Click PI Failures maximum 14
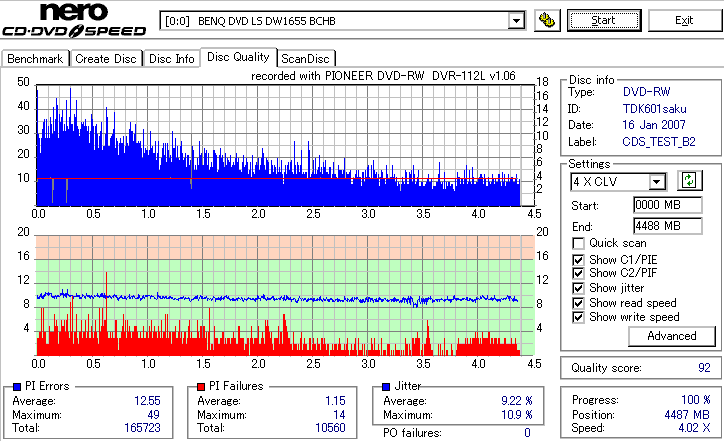724x441 pixels. [339, 415]
